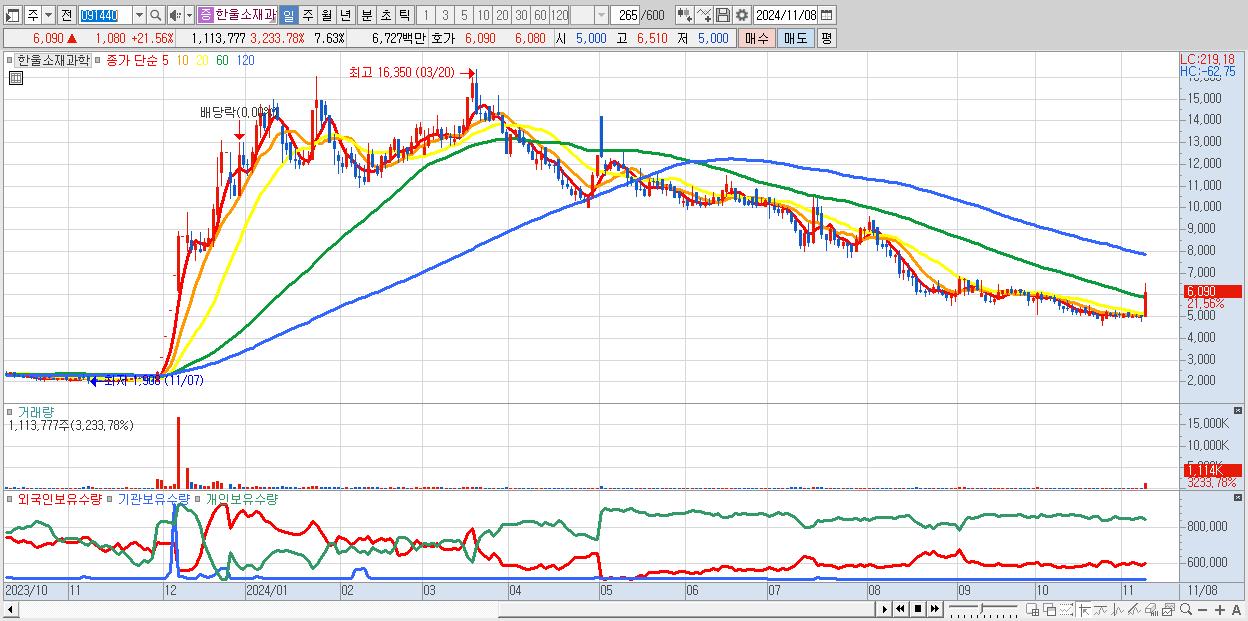Image resolution: width=1248 pixels, height=621 pixels.
Task: Click the window layout icon at top-left
Action: (13, 15)
